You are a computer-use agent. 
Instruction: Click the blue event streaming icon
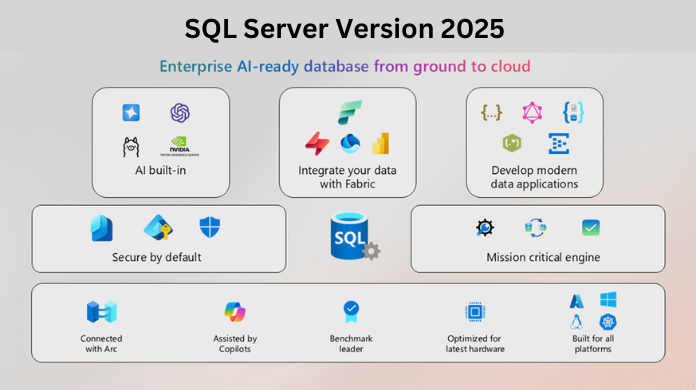[559, 143]
